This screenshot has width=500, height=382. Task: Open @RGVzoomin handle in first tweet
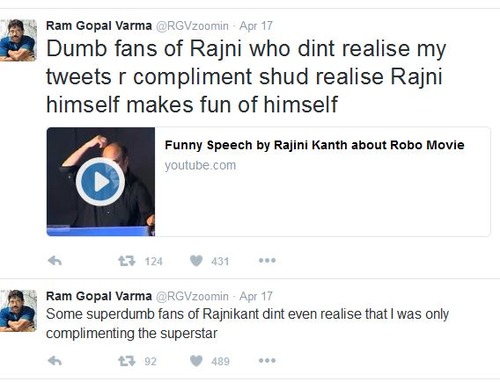pos(192,26)
